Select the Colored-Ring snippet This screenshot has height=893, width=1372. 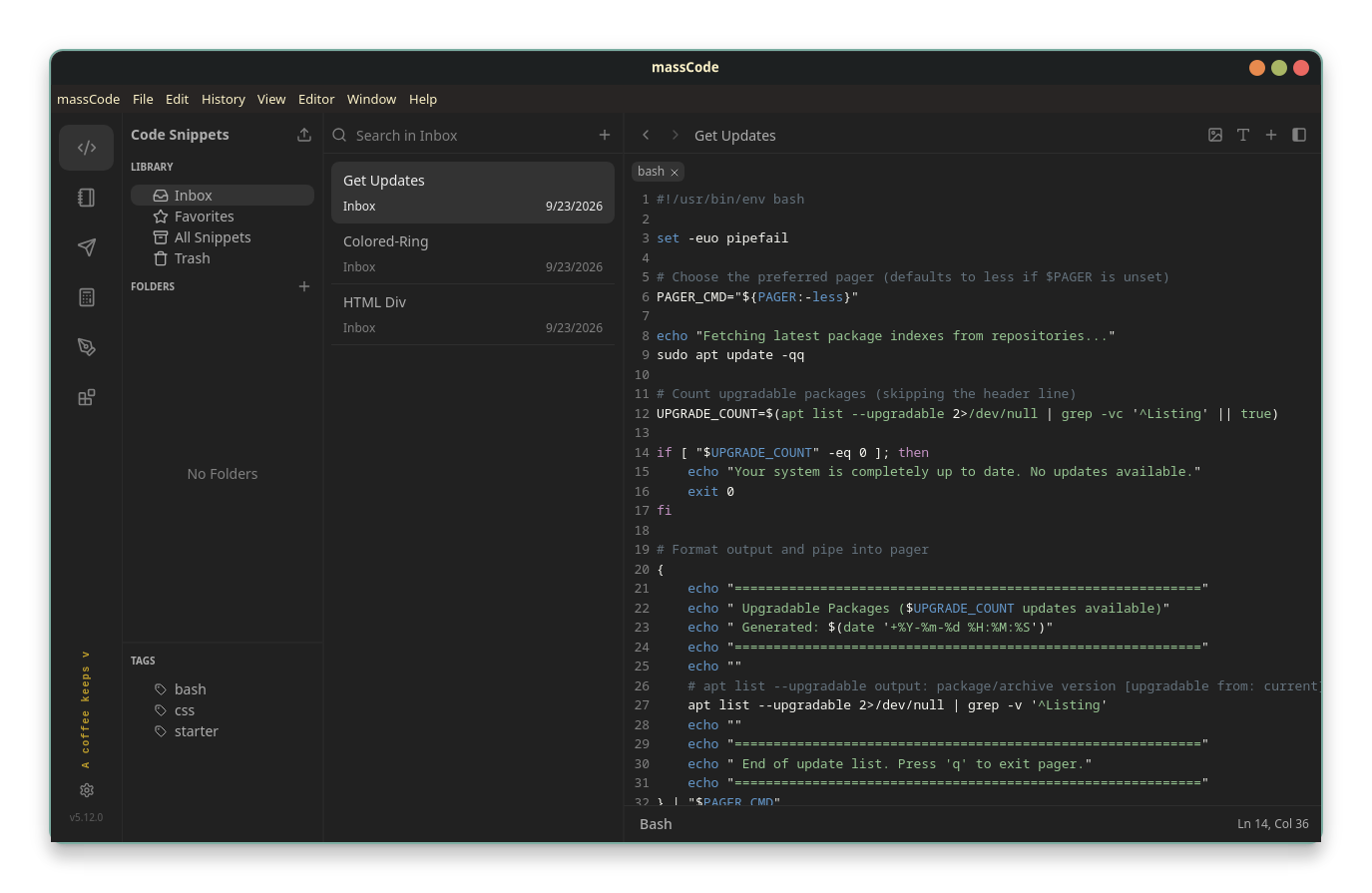coord(473,253)
